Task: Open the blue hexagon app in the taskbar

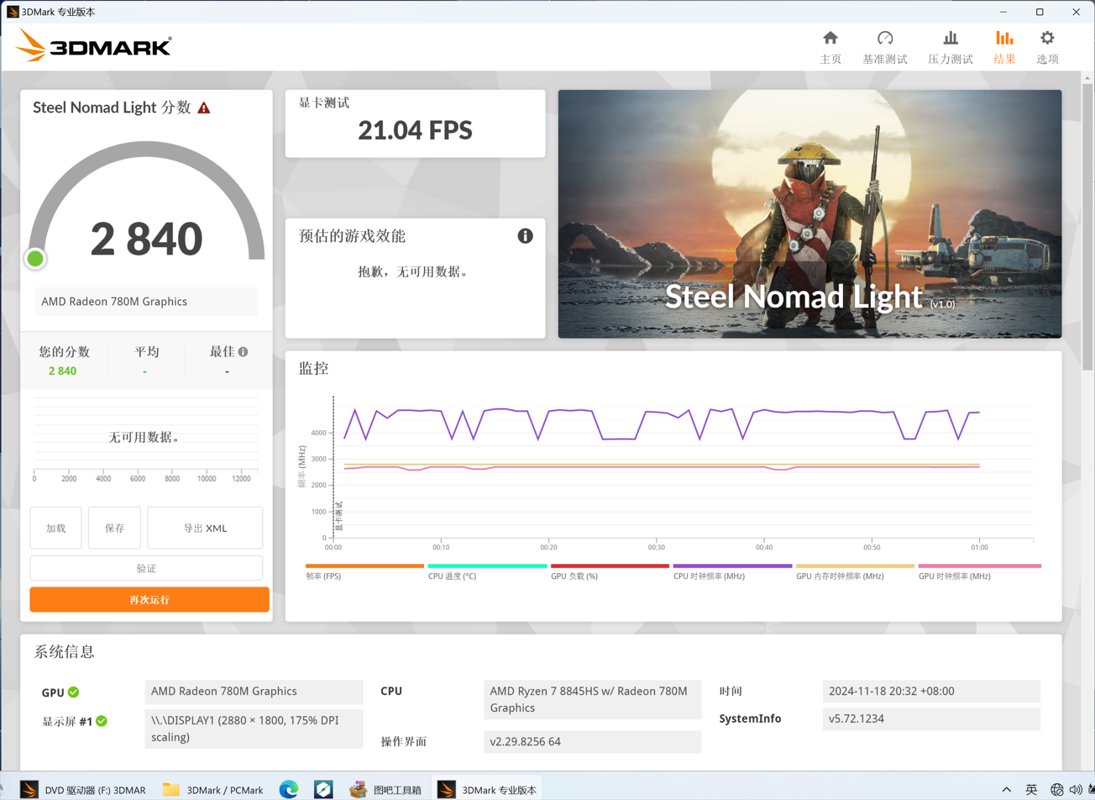Action: [x=323, y=789]
